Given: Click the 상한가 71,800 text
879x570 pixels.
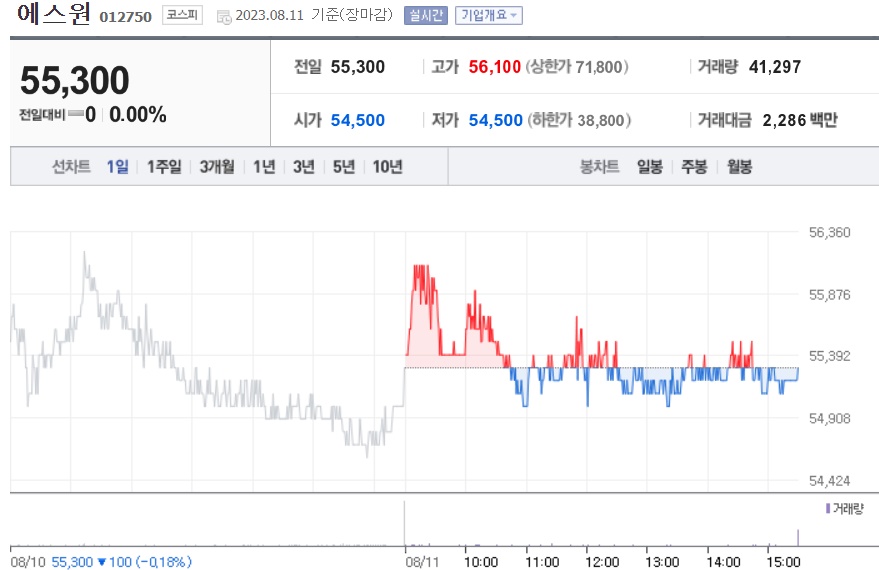Looking at the screenshot, I should tap(577, 67).
